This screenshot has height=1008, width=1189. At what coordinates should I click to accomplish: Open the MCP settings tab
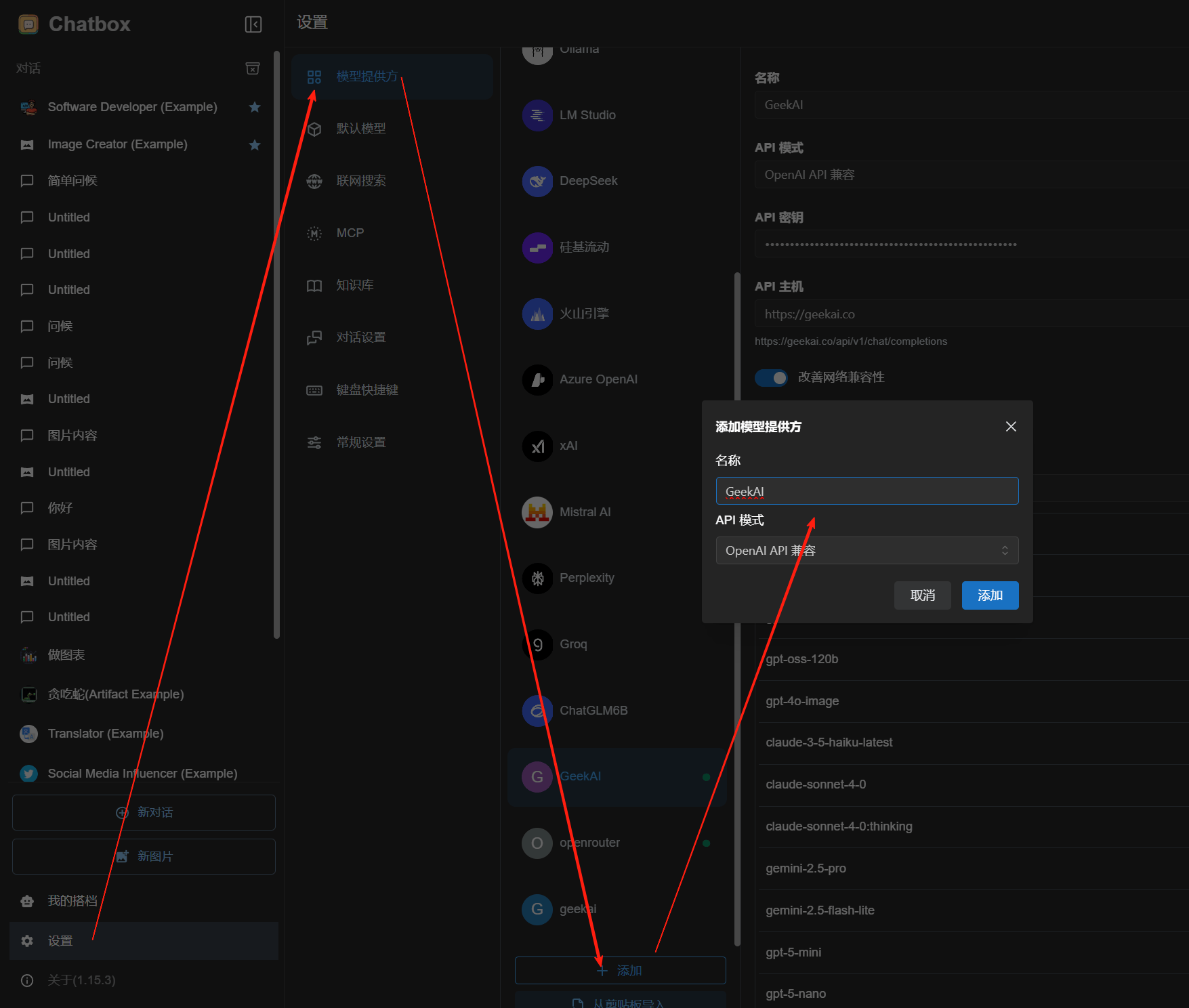(x=392, y=233)
